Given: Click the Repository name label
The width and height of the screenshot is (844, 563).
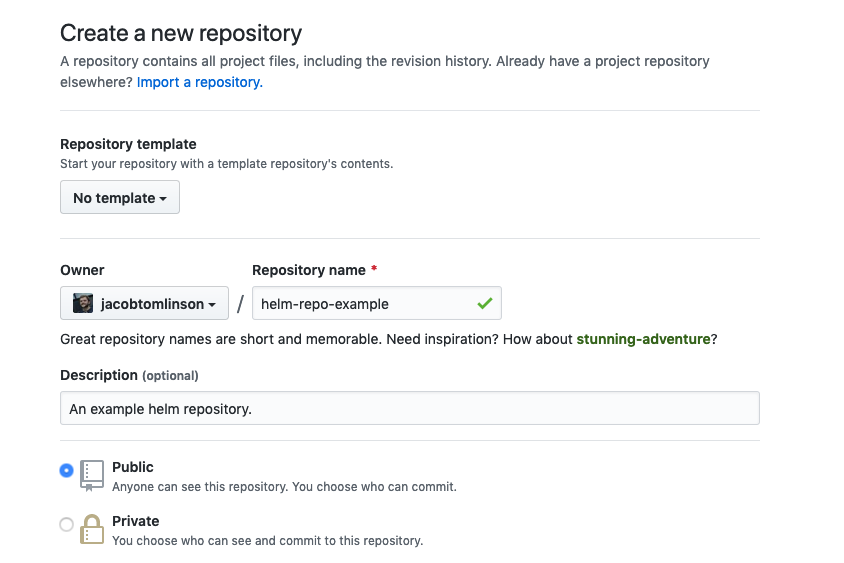Looking at the screenshot, I should click(309, 270).
